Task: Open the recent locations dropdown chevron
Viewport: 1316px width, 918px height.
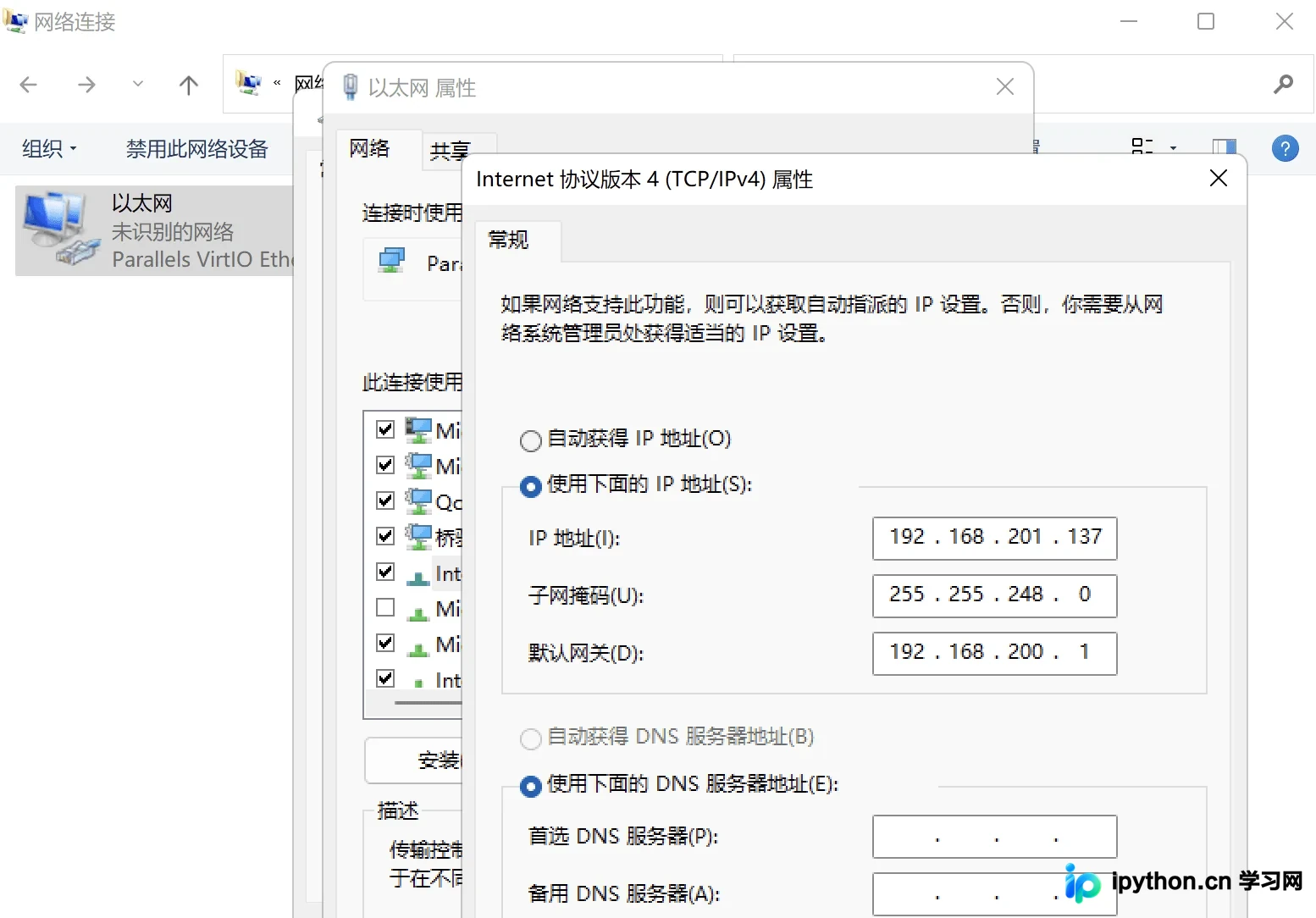Action: [138, 84]
